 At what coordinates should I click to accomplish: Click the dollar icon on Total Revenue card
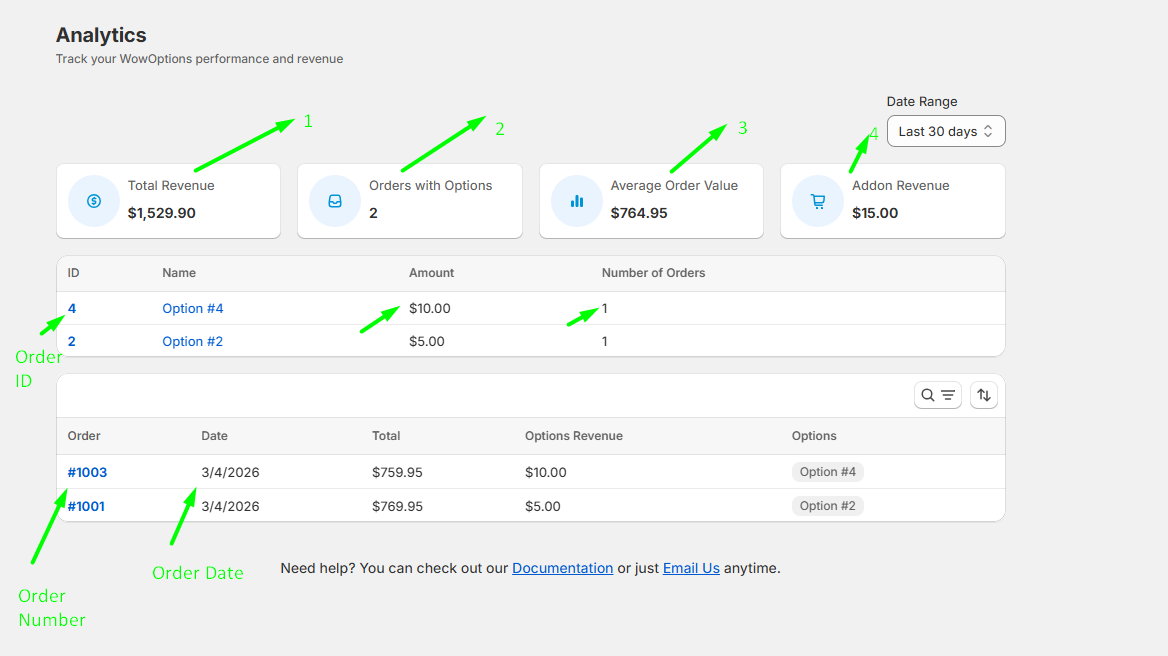94,201
